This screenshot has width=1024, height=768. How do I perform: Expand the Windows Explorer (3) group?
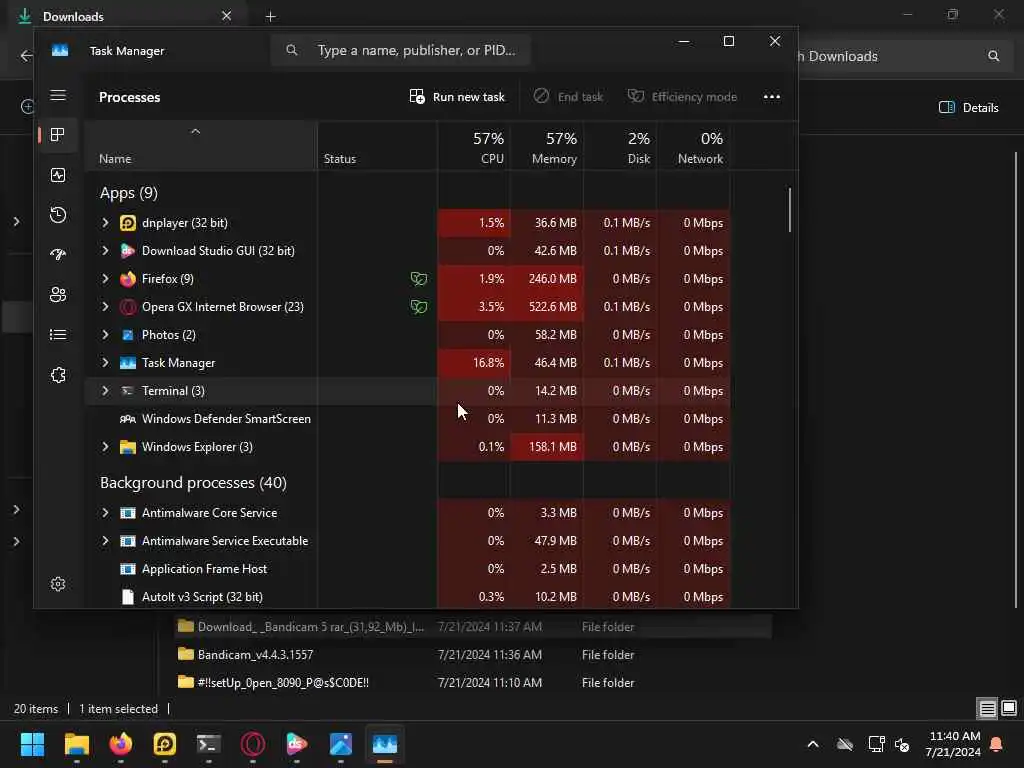(105, 447)
